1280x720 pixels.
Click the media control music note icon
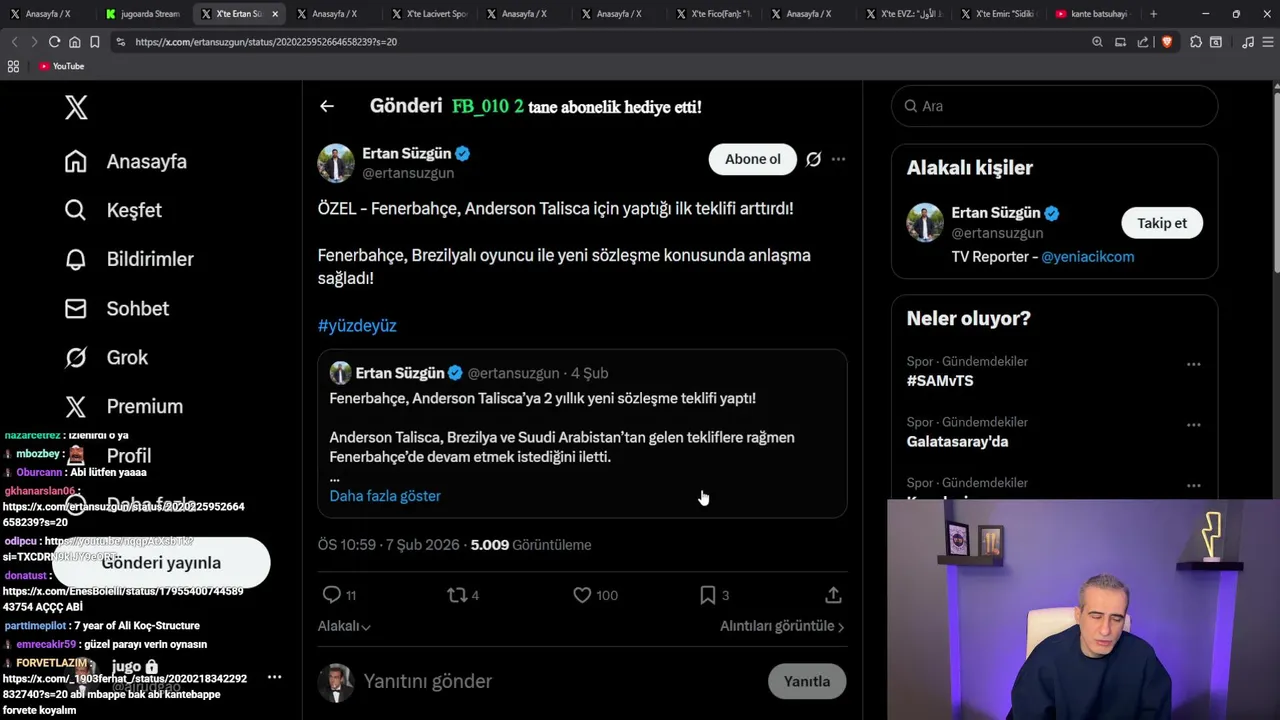click(1247, 42)
